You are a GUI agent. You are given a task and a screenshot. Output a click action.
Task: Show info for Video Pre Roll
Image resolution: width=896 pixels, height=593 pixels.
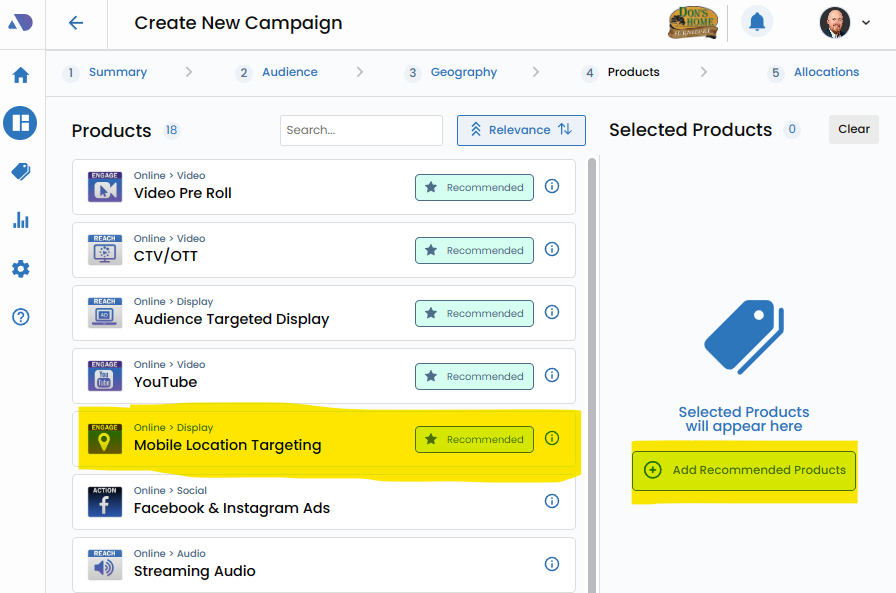551,187
